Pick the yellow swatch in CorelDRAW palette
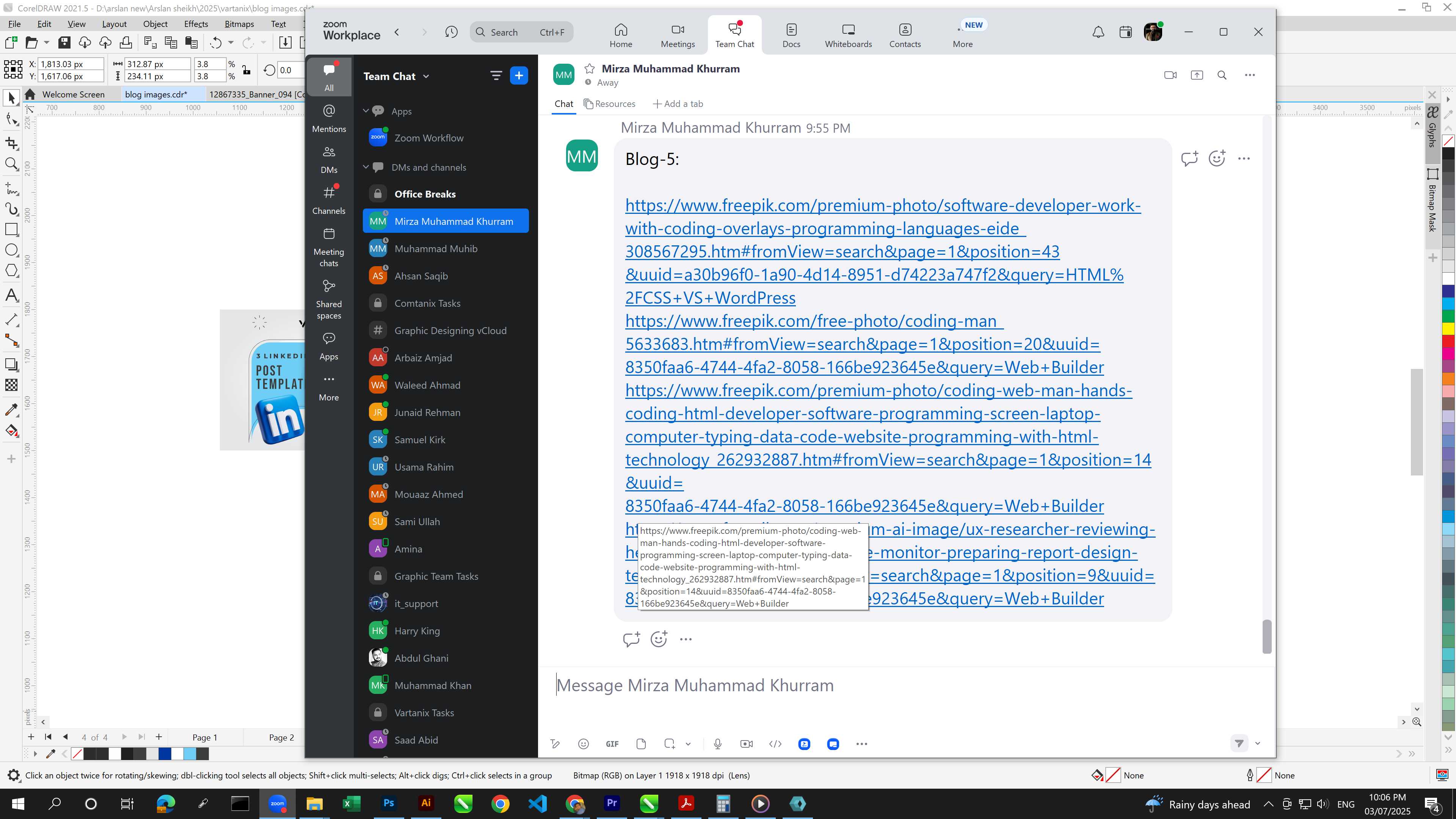Screen dimensions: 1456x819 pos(1448,328)
